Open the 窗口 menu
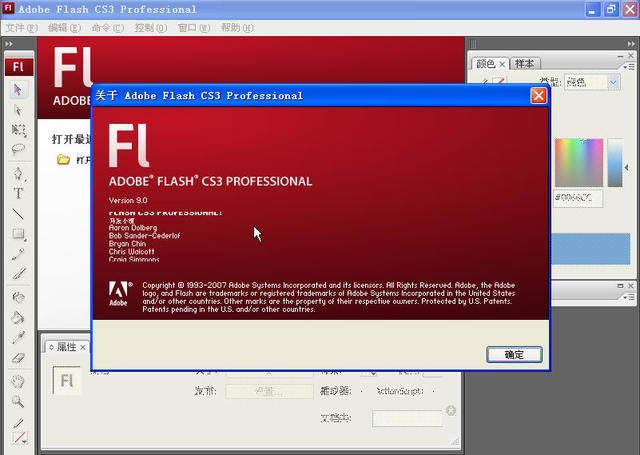The width and height of the screenshot is (640, 455). pyautogui.click(x=194, y=28)
